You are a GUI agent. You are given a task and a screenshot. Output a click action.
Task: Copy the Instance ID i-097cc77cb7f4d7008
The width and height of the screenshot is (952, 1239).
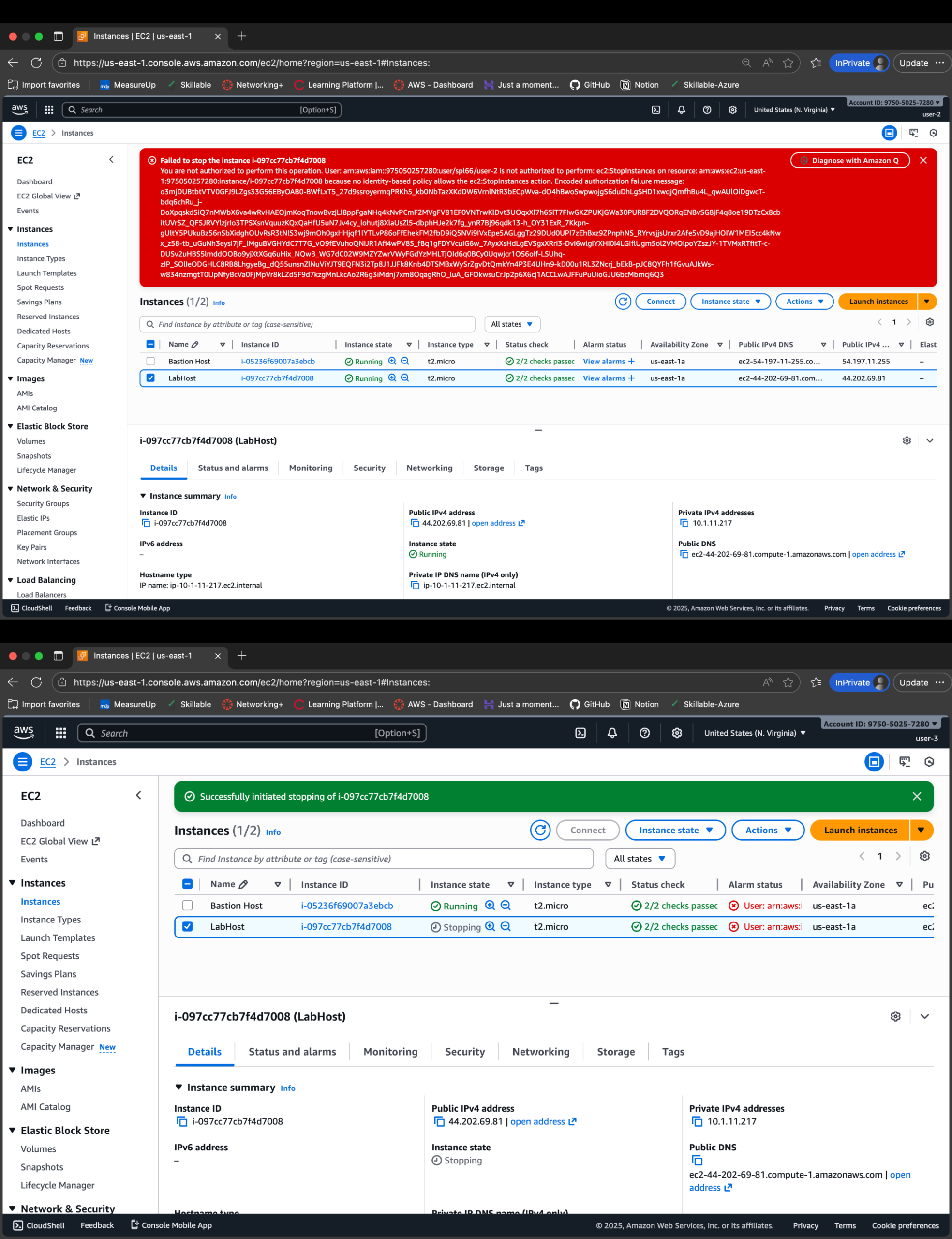(x=145, y=523)
